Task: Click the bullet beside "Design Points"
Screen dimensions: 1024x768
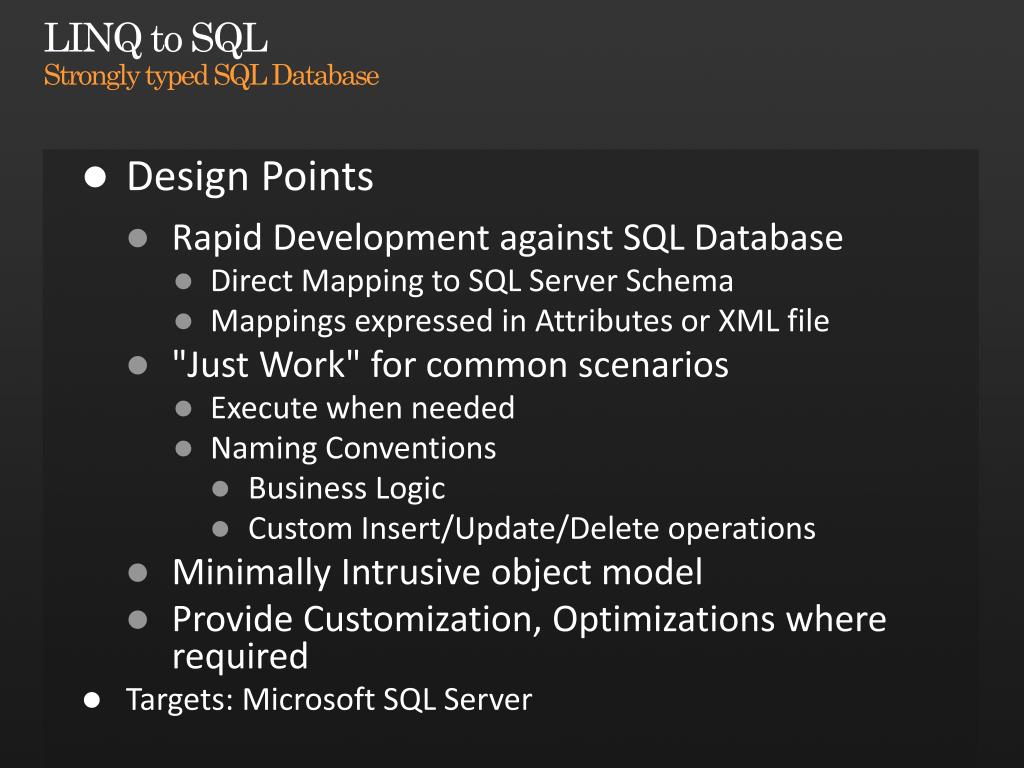Action: [95, 178]
